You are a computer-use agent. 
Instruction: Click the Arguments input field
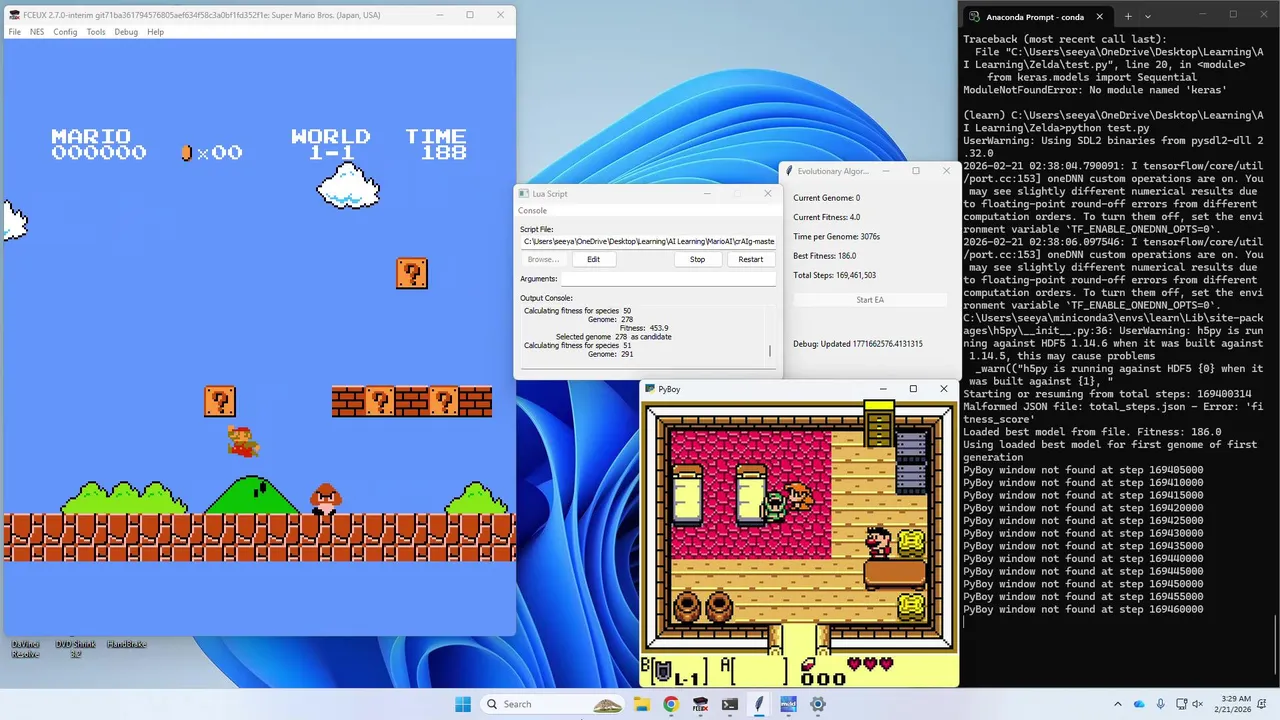pos(668,279)
